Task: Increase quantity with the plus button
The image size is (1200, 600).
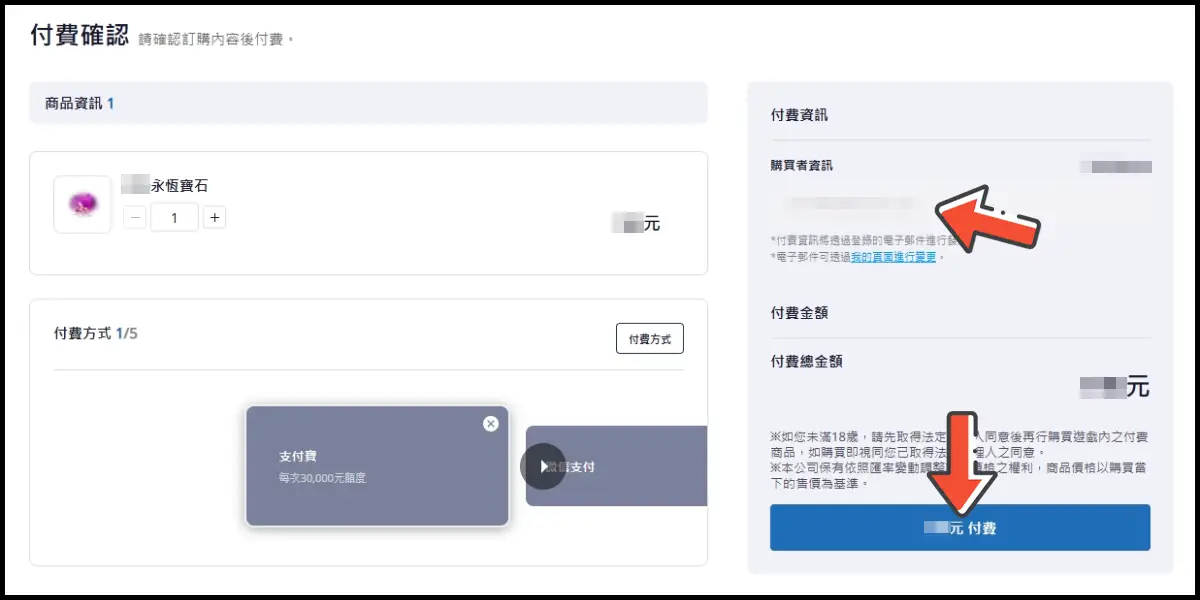Action: tap(214, 217)
